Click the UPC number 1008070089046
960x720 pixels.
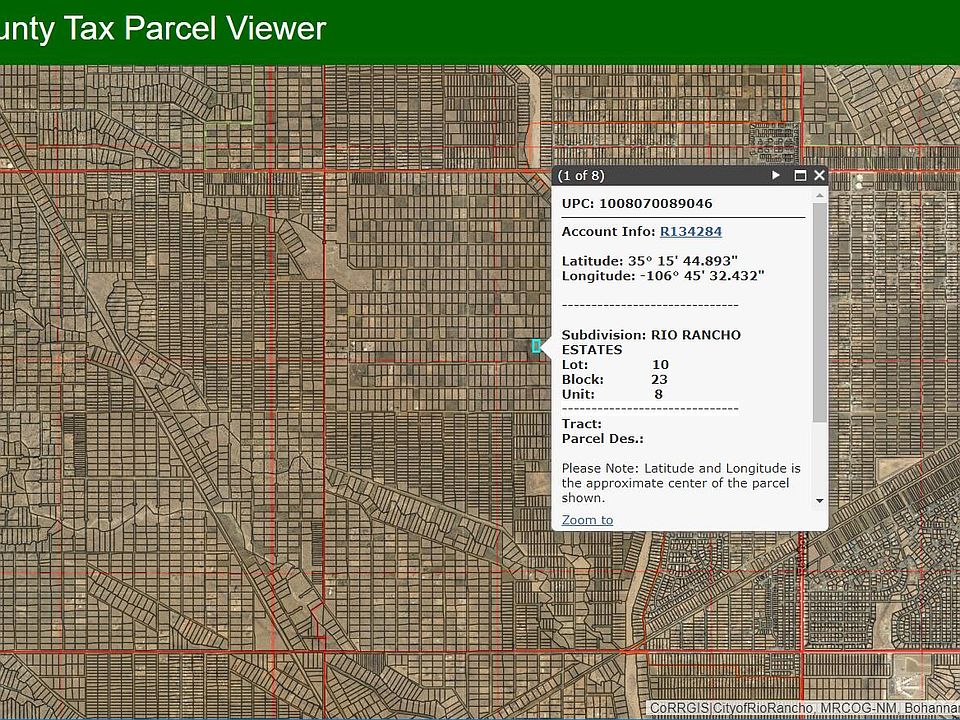click(x=655, y=204)
